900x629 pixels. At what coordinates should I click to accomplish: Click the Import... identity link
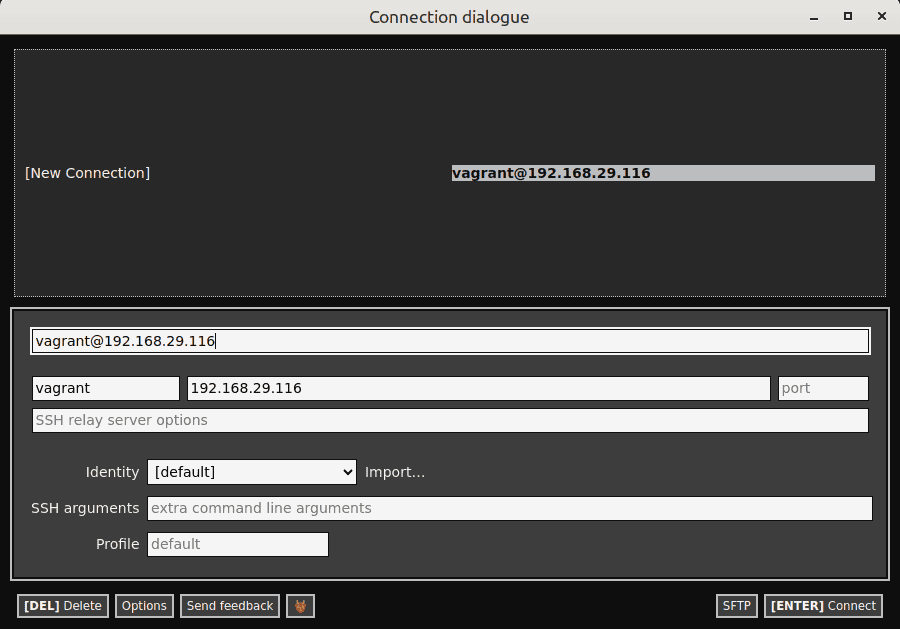(395, 472)
